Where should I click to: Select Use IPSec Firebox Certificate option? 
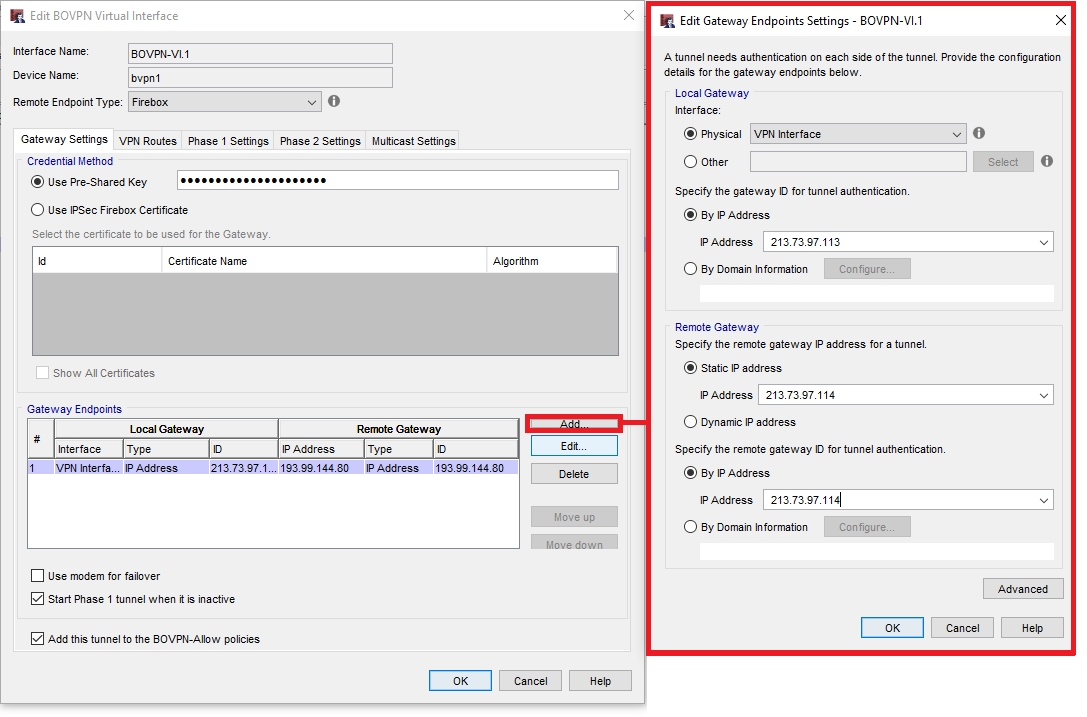(x=39, y=210)
